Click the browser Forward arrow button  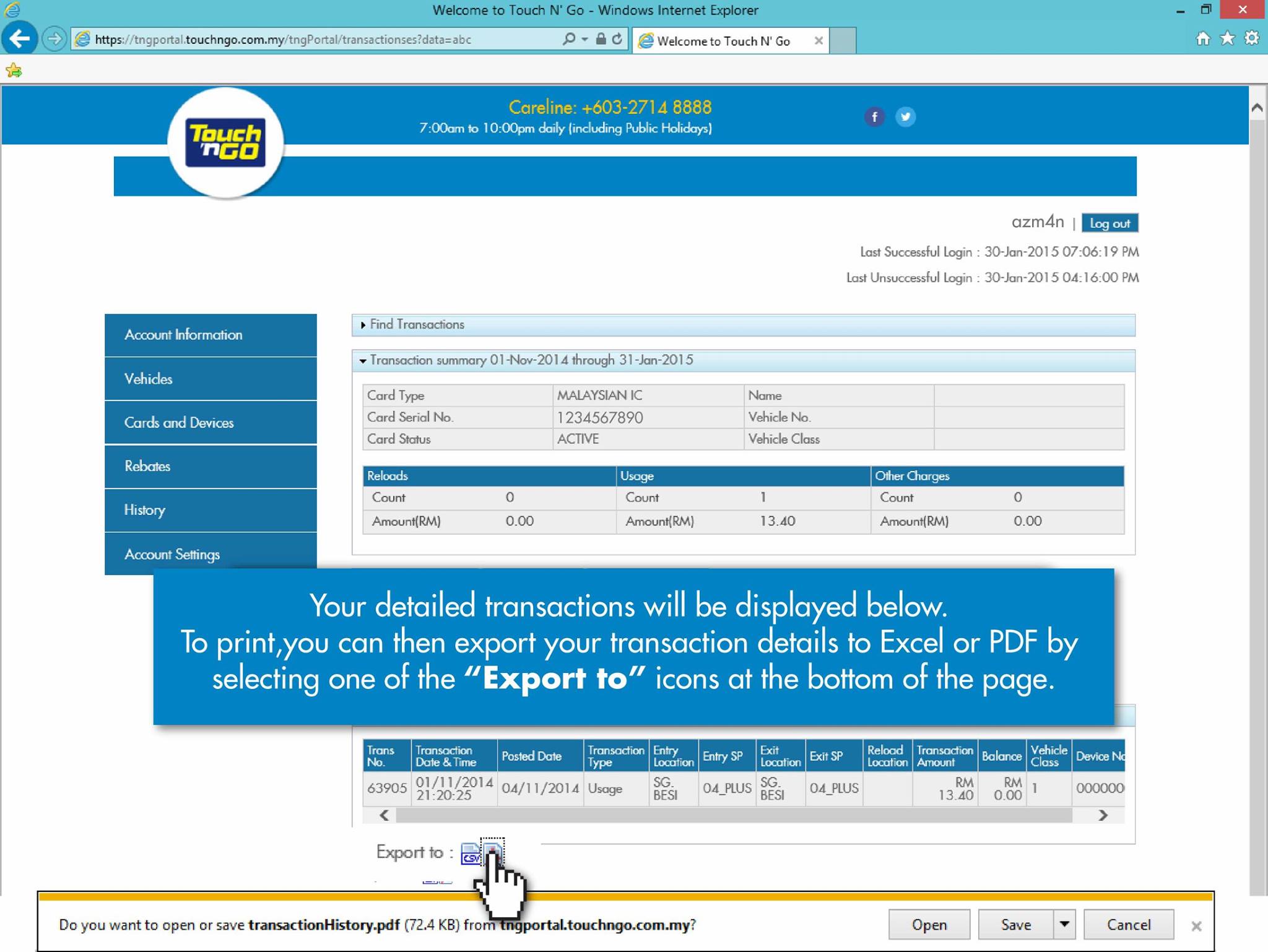tap(54, 39)
